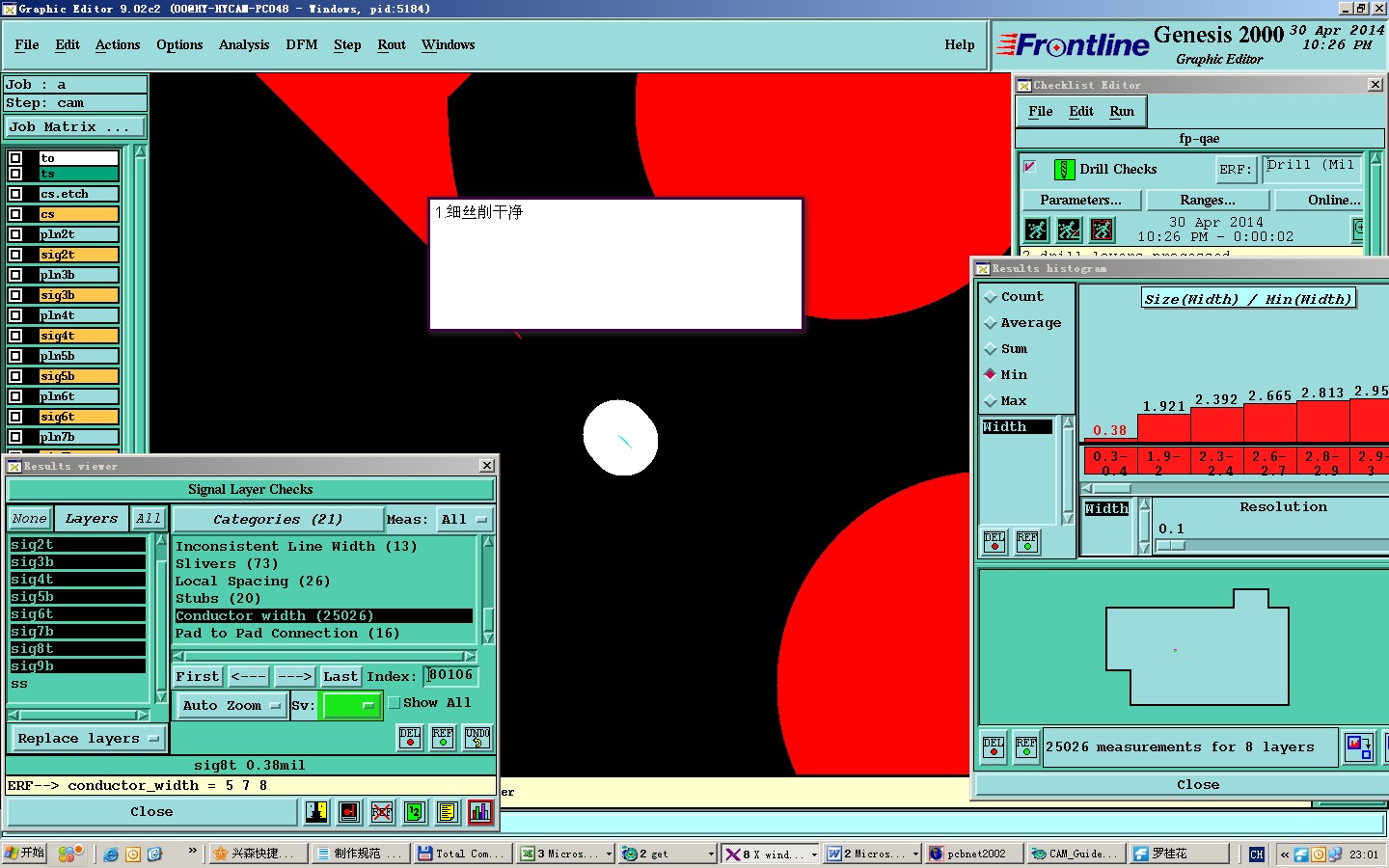The height and width of the screenshot is (868, 1389).
Task: Open Windows Start button
Action: 25,854
